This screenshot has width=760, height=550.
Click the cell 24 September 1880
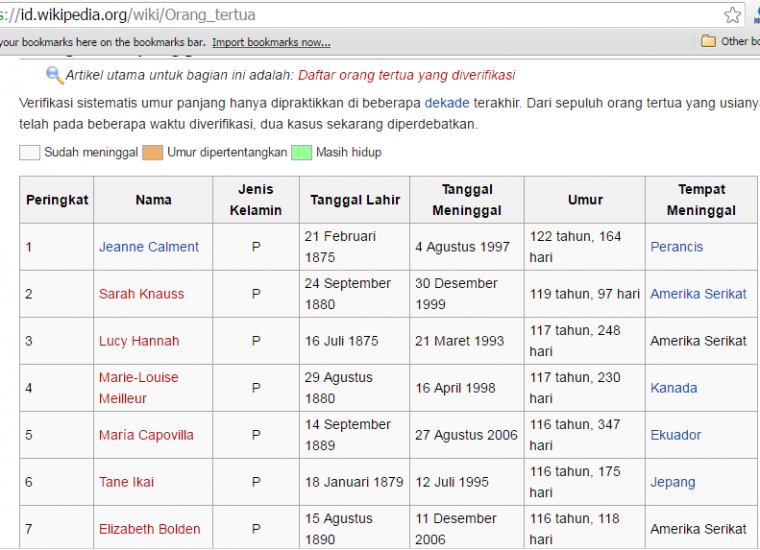pos(355,294)
